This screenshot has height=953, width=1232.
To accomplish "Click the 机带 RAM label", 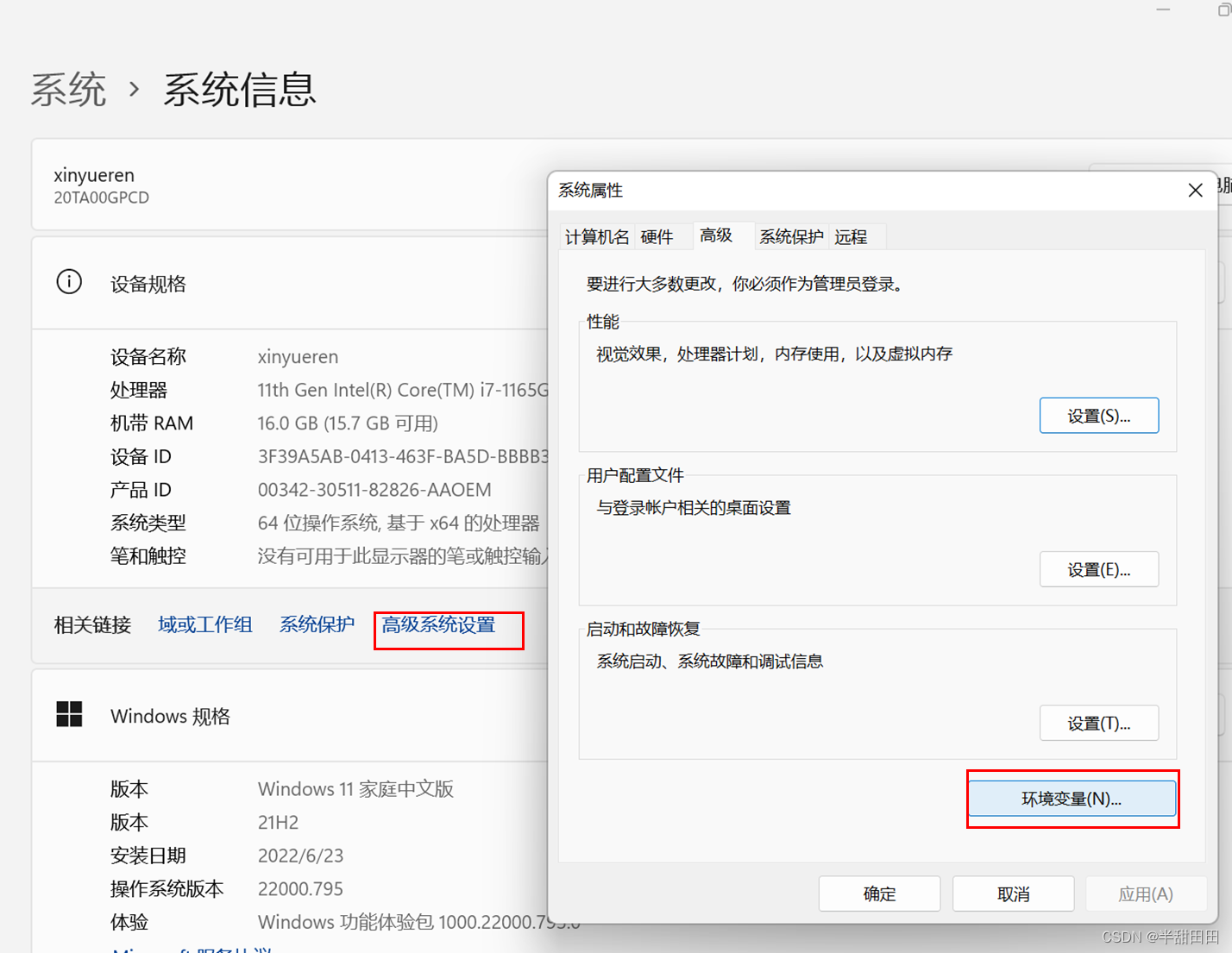I will pos(152,423).
